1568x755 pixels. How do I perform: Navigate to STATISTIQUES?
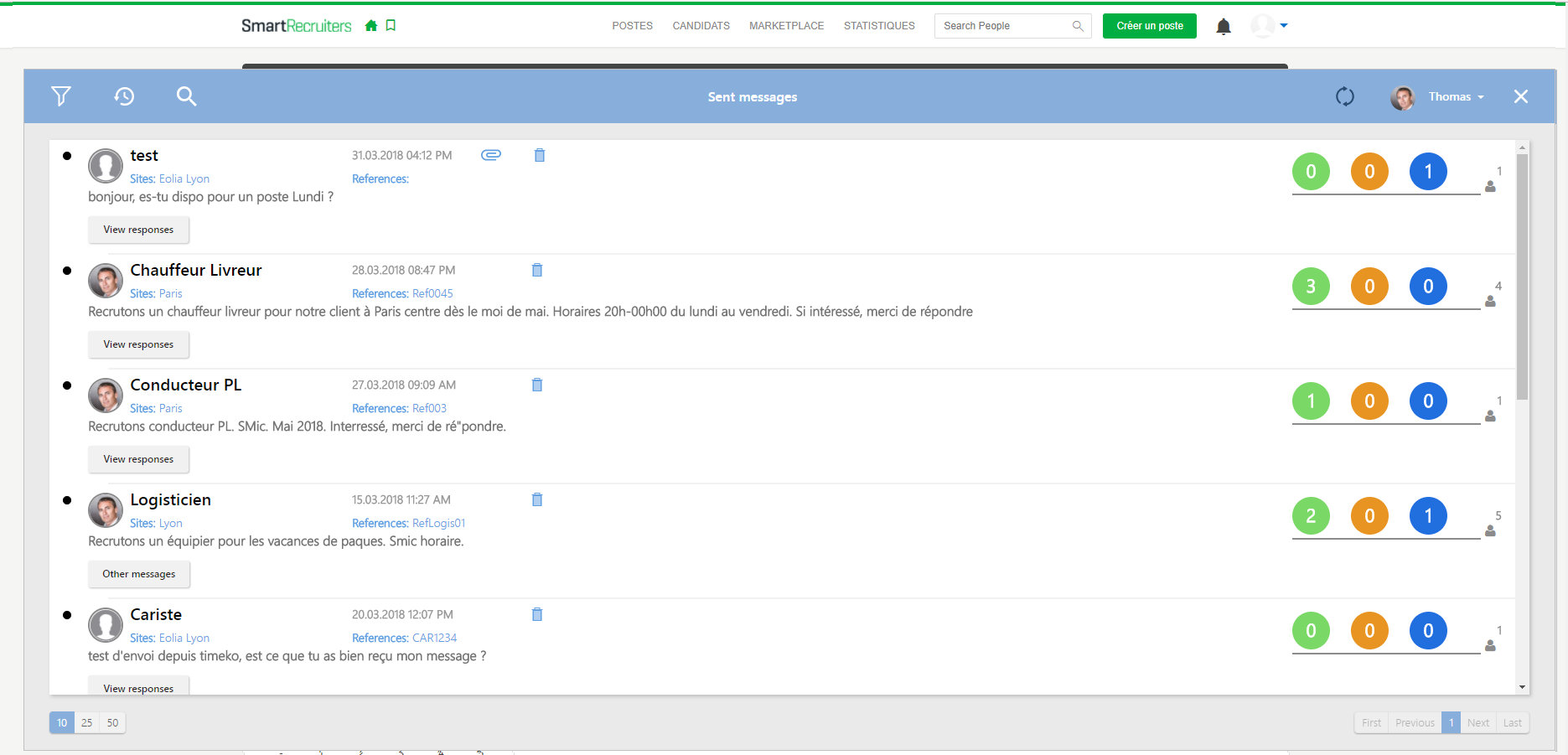tap(879, 26)
